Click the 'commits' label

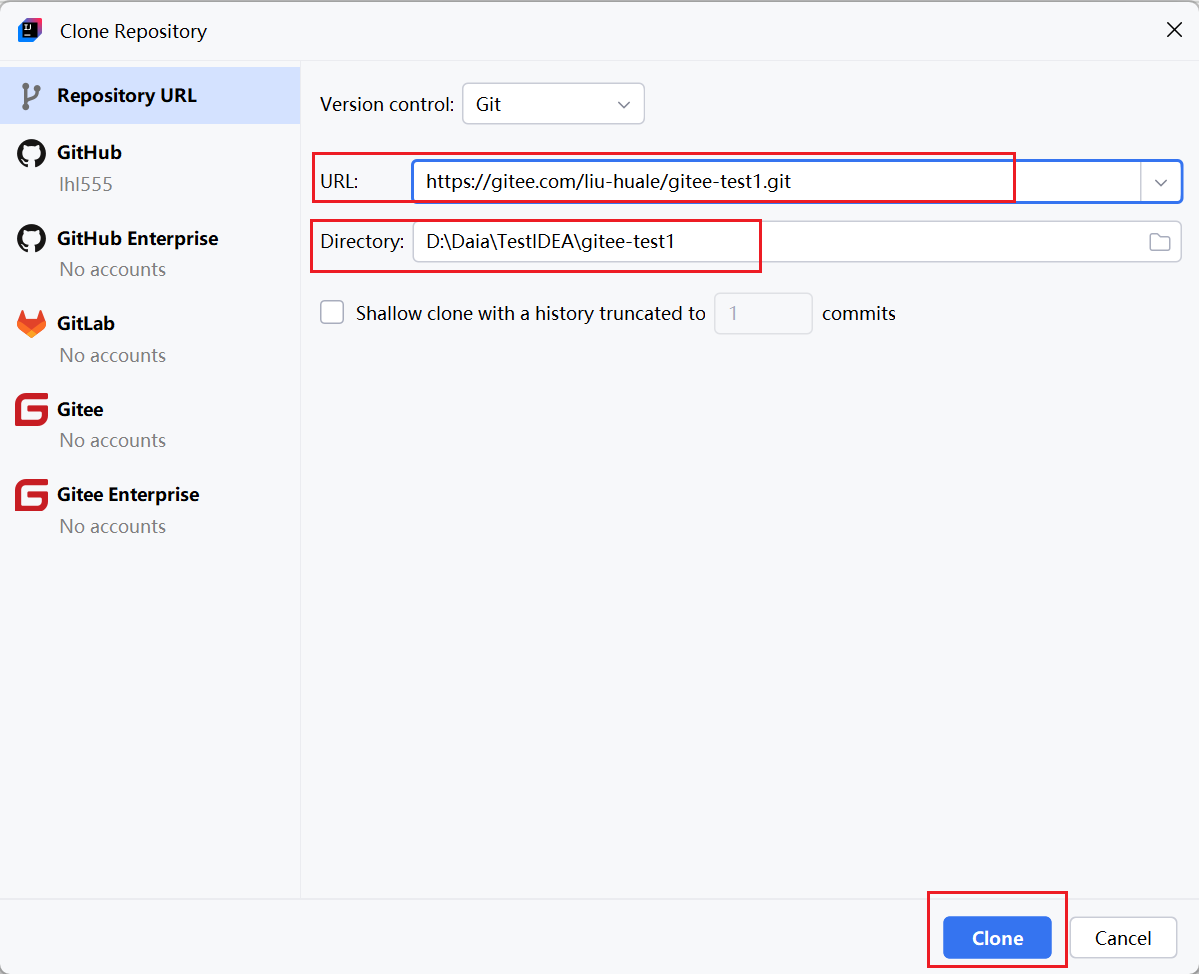[859, 313]
